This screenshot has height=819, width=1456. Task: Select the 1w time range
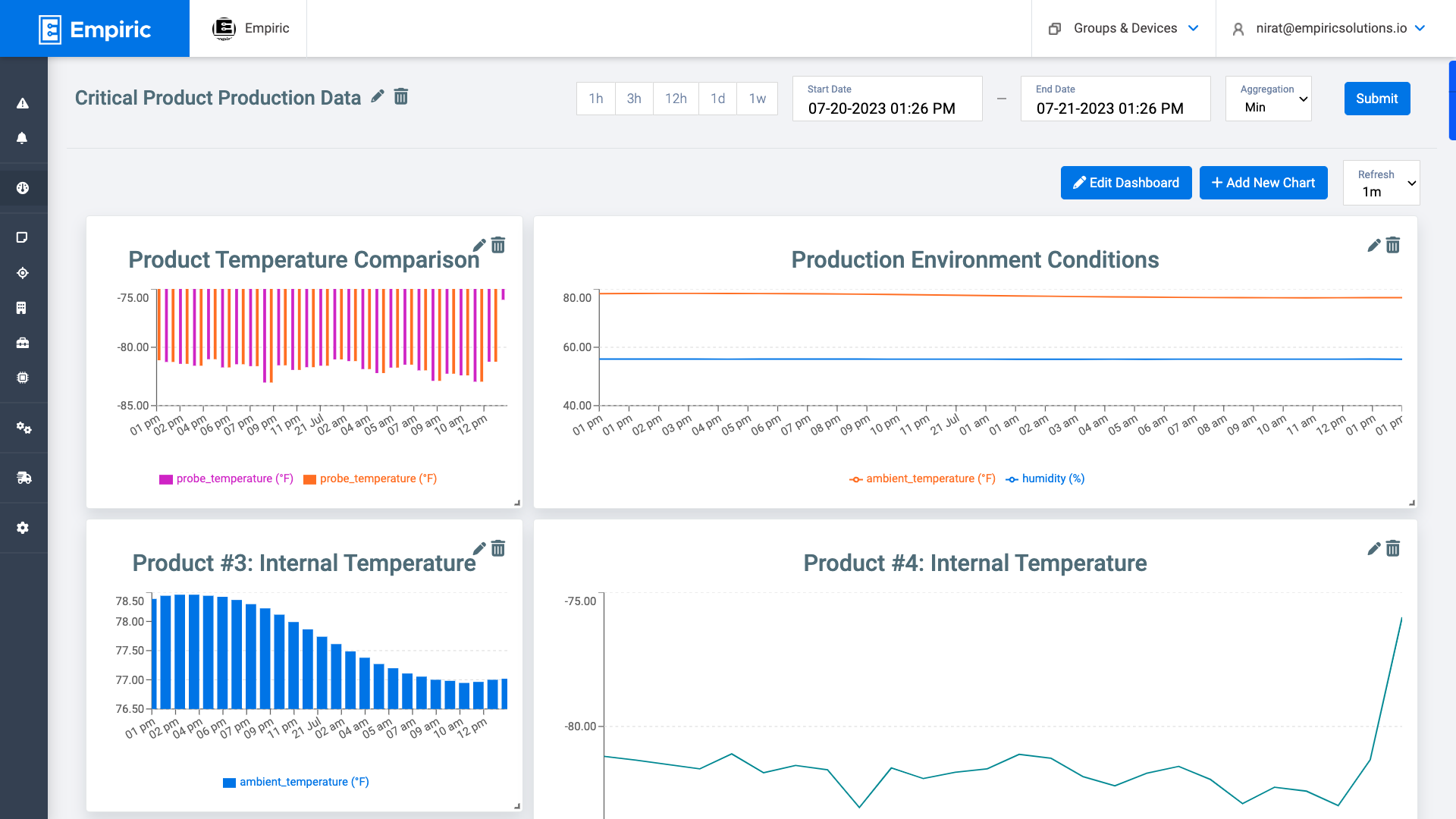(757, 99)
